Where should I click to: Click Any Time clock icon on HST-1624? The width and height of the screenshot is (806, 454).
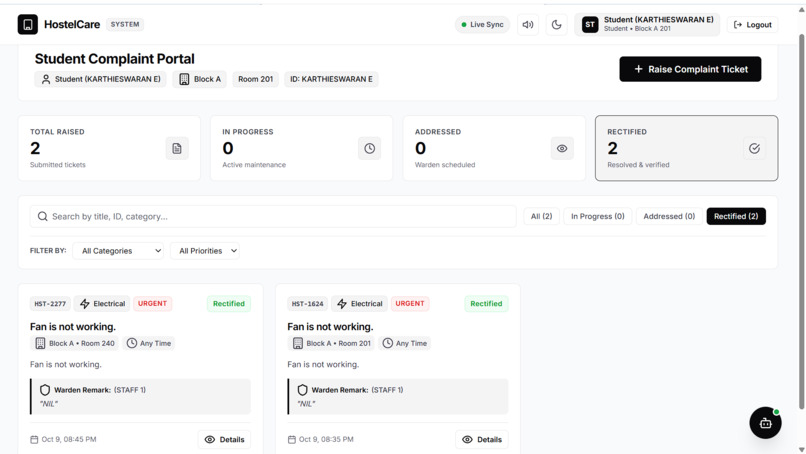click(x=388, y=343)
